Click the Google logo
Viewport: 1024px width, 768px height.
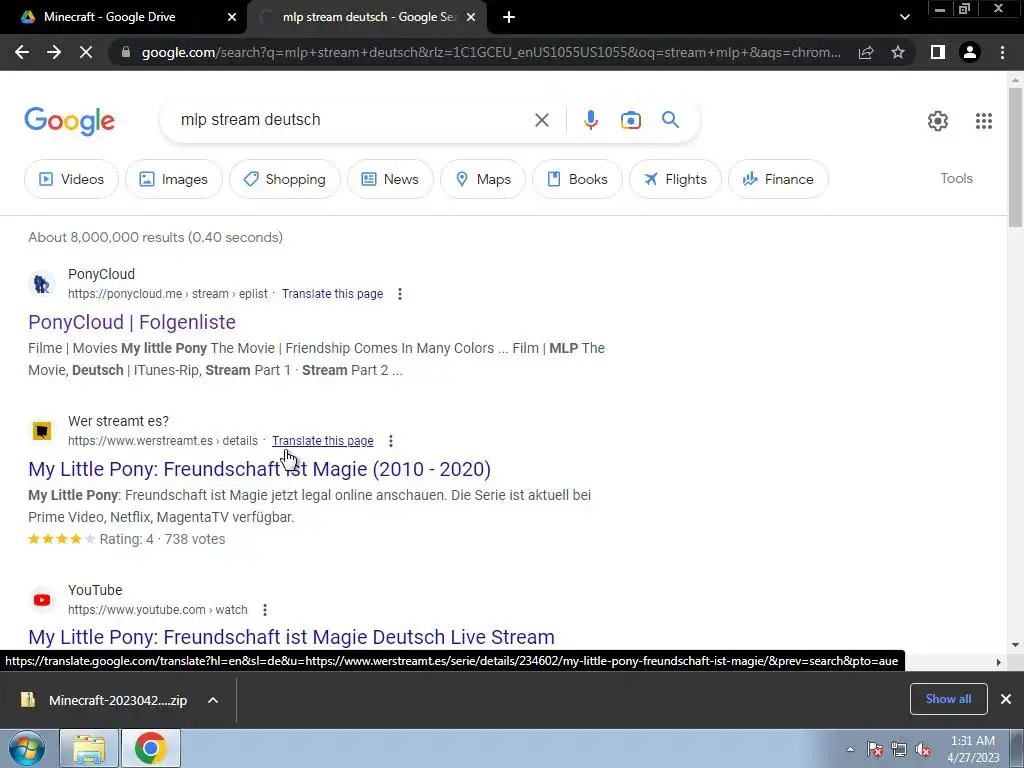[70, 121]
